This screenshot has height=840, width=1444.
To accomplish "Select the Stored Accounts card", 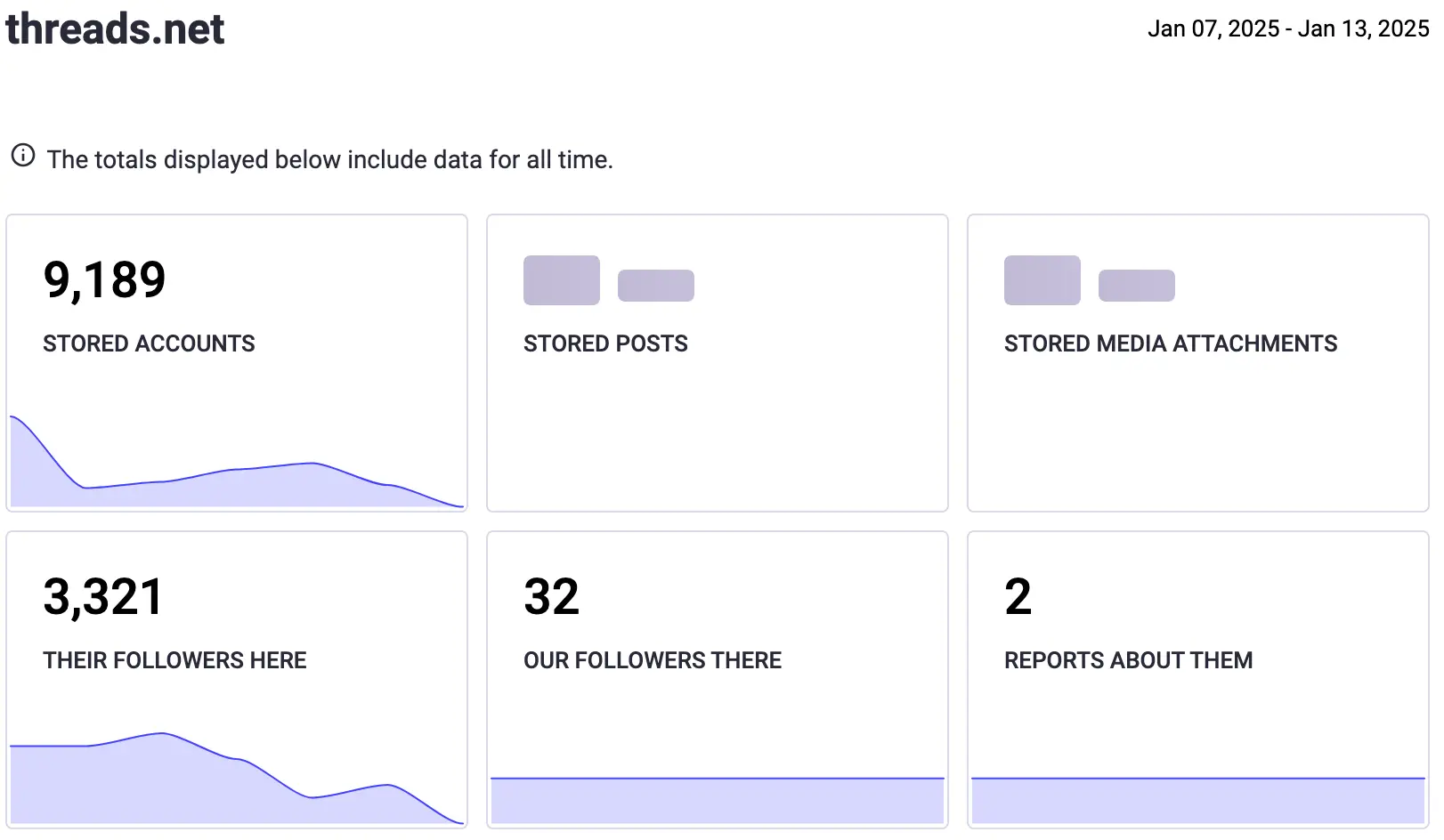I will [236, 361].
